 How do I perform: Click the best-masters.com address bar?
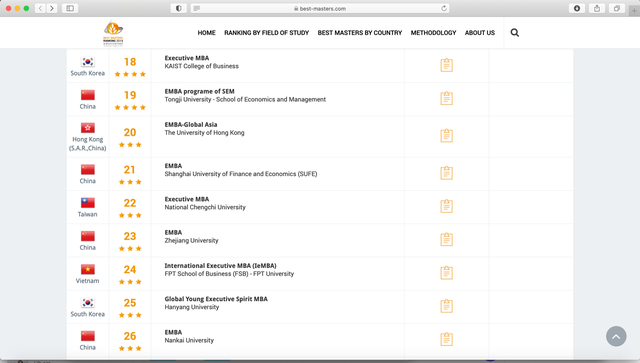320,8
